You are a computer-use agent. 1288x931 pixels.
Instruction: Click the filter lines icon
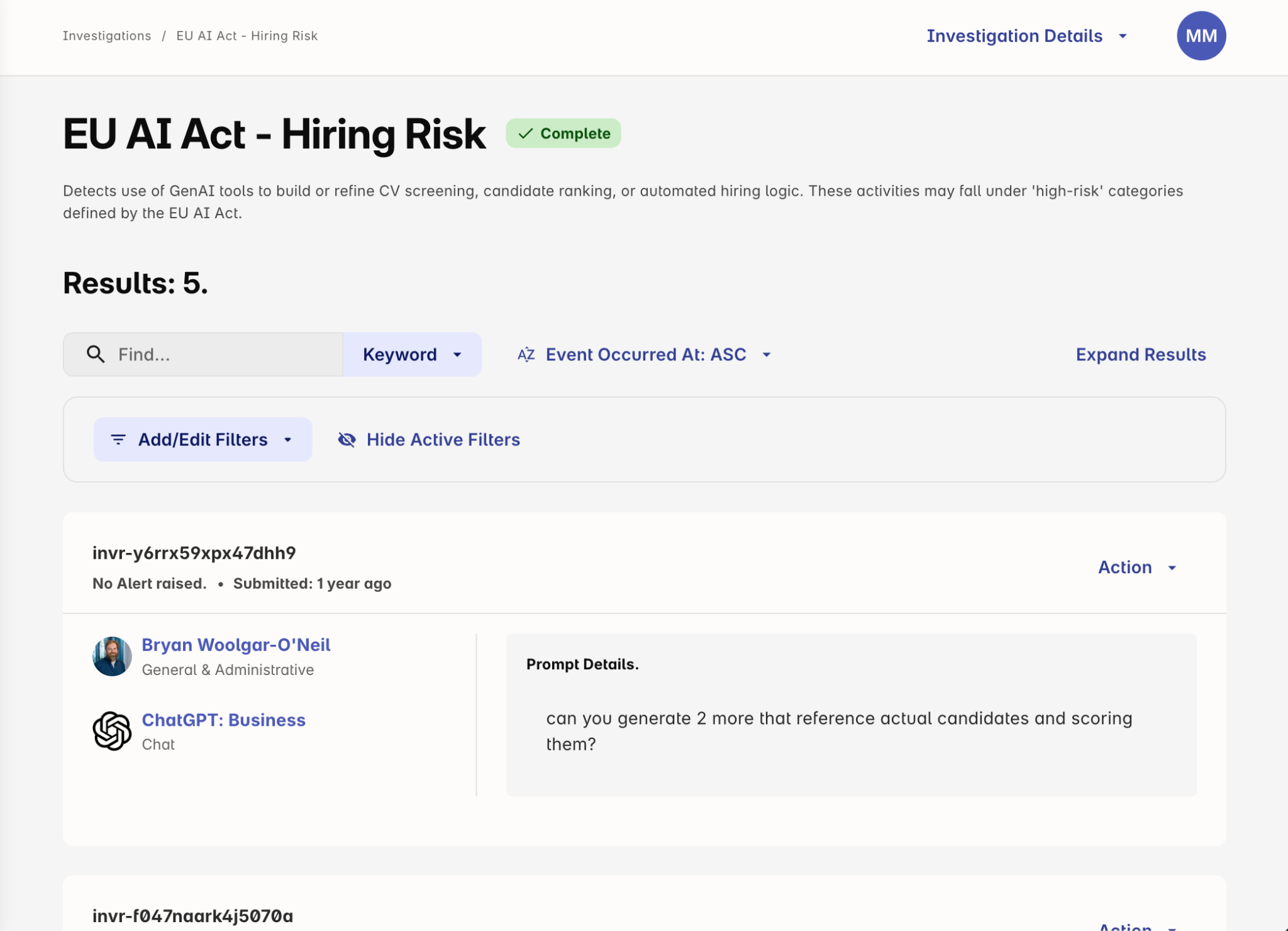[x=118, y=439]
